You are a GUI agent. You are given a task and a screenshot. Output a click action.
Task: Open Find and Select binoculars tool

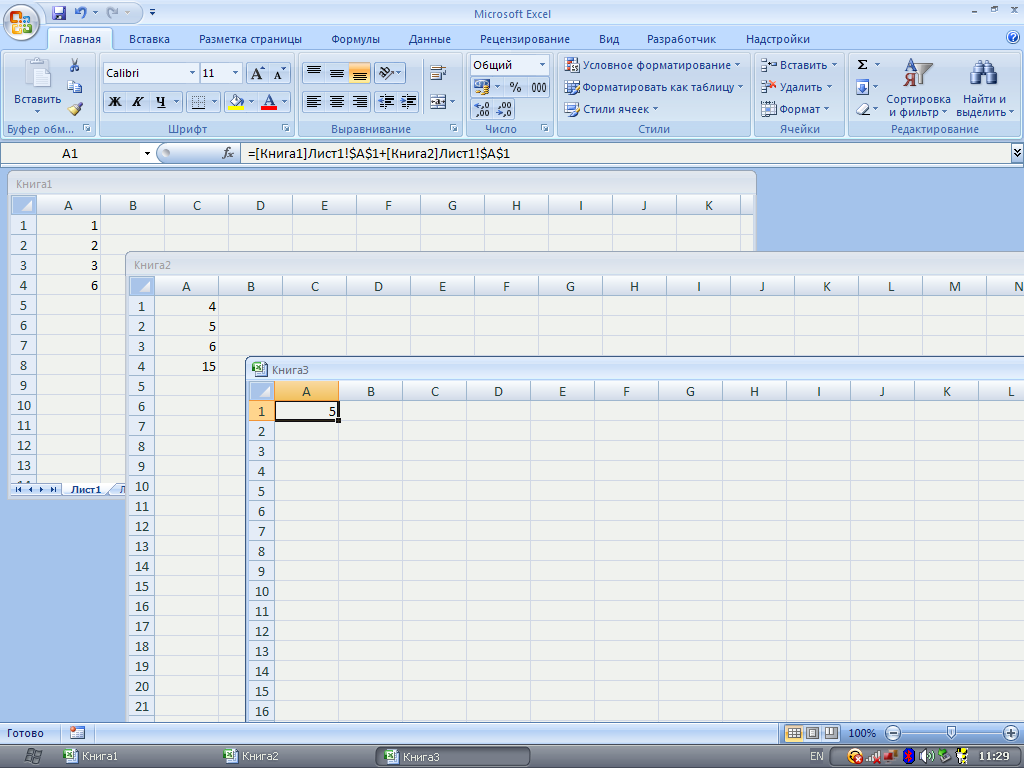point(985,89)
